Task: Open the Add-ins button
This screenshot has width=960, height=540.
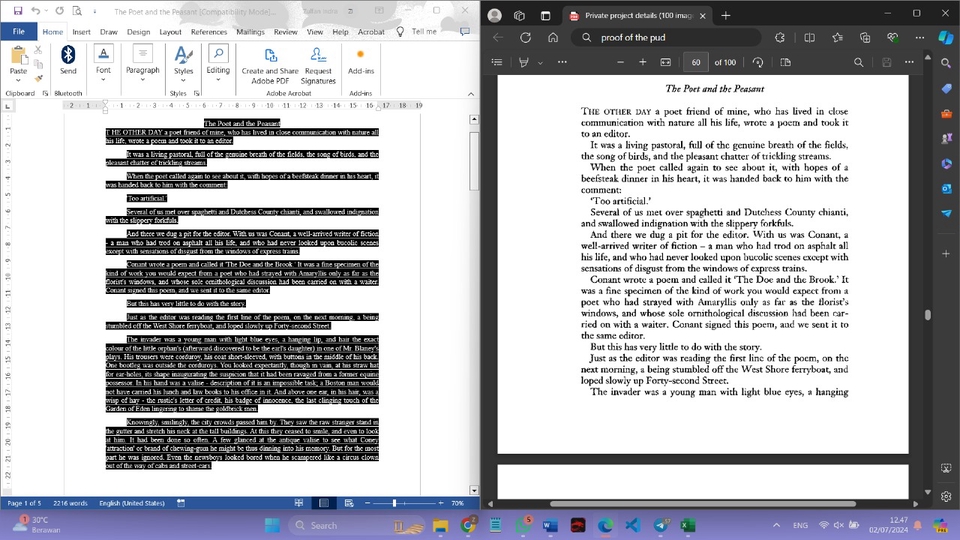Action: pyautogui.click(x=361, y=62)
